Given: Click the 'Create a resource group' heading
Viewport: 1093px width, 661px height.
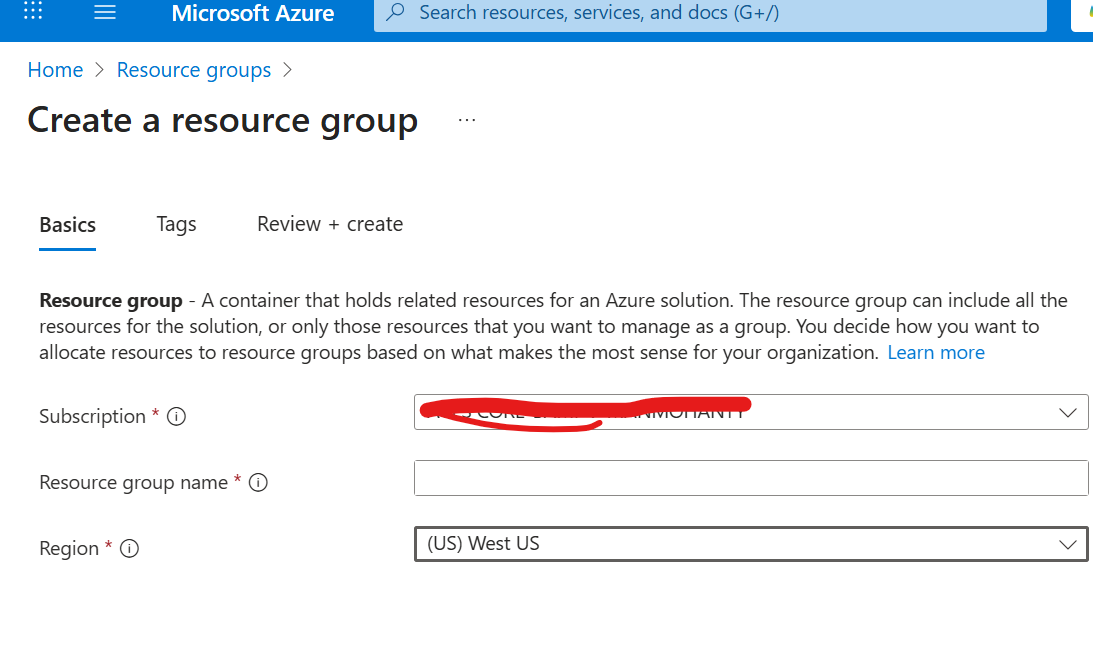Looking at the screenshot, I should (222, 120).
